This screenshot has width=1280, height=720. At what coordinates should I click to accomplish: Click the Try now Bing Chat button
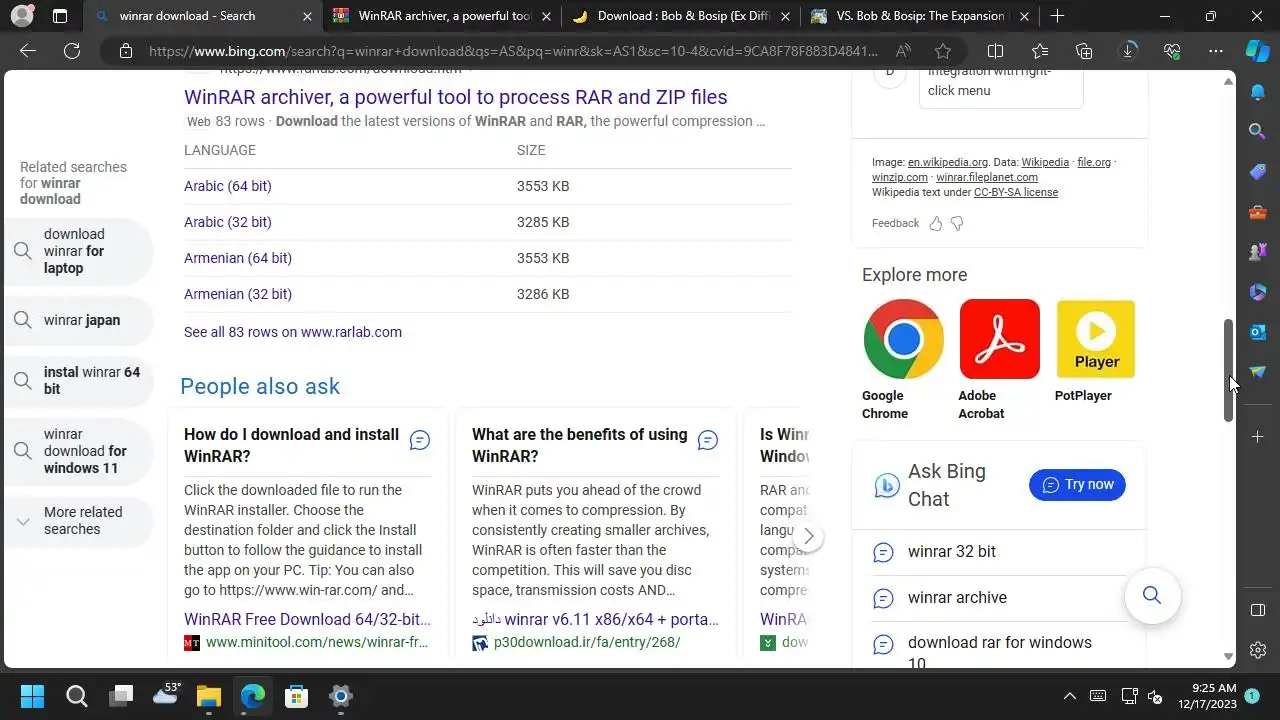pyautogui.click(x=1077, y=485)
